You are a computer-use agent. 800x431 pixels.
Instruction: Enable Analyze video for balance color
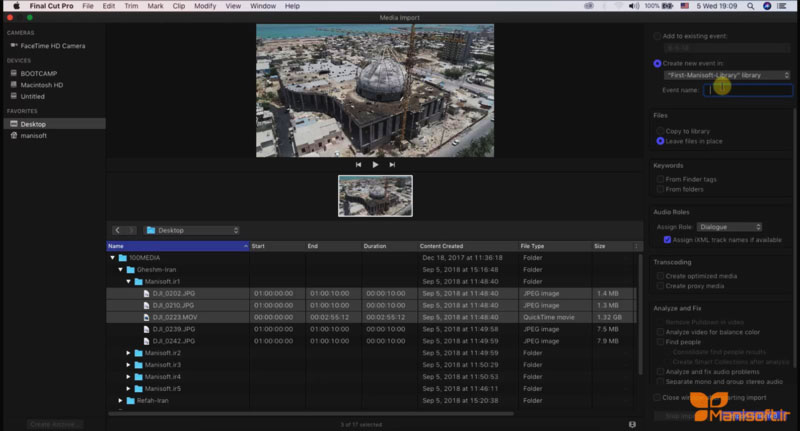coord(660,332)
